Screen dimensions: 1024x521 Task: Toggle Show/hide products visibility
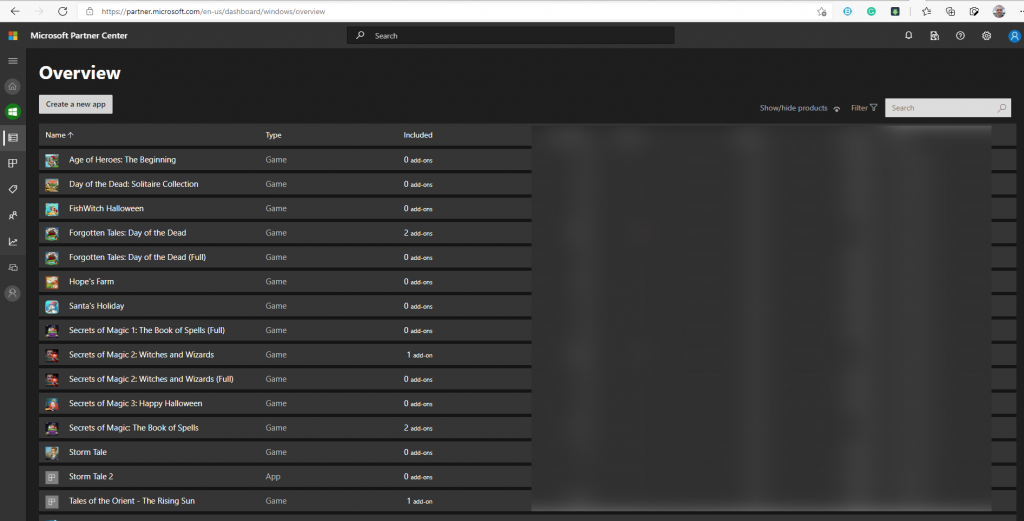[799, 108]
